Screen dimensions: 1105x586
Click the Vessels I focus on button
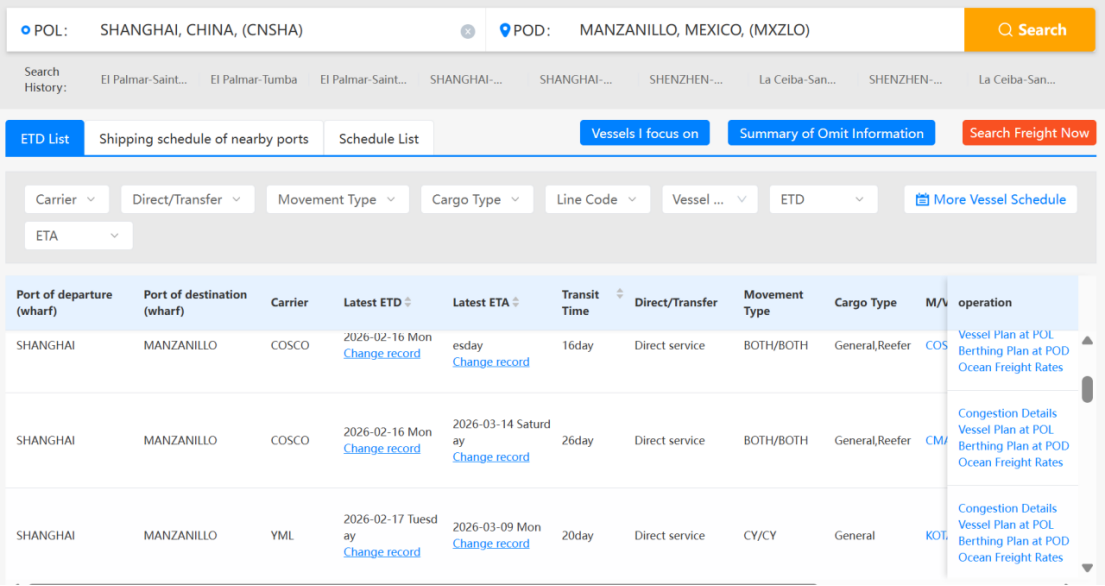pos(644,132)
